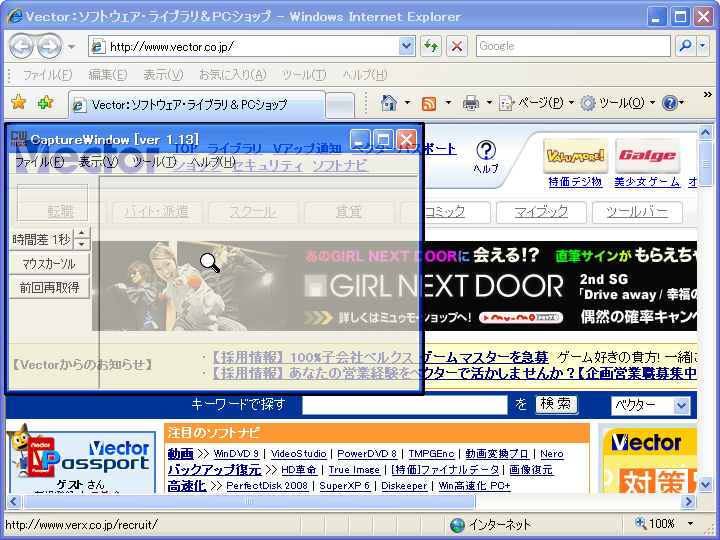
Task: Click the 100% zoom level button
Action: (655, 523)
